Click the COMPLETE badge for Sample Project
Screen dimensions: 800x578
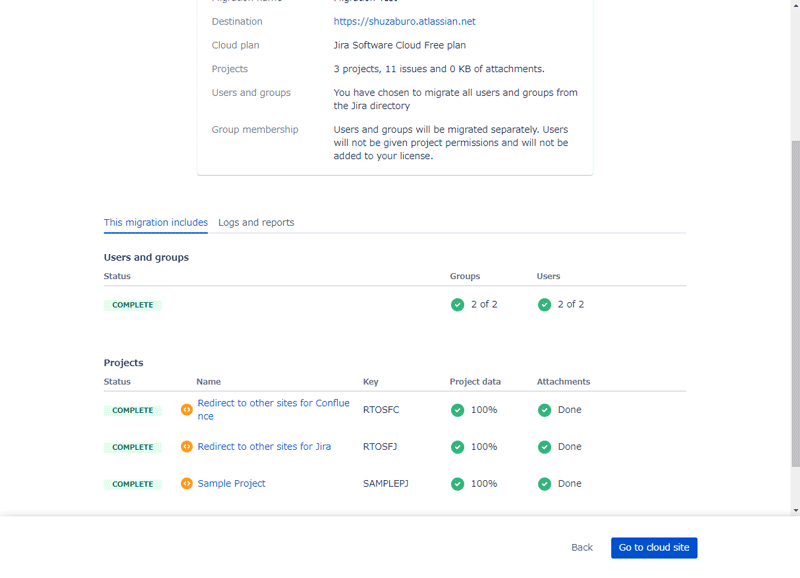[133, 484]
